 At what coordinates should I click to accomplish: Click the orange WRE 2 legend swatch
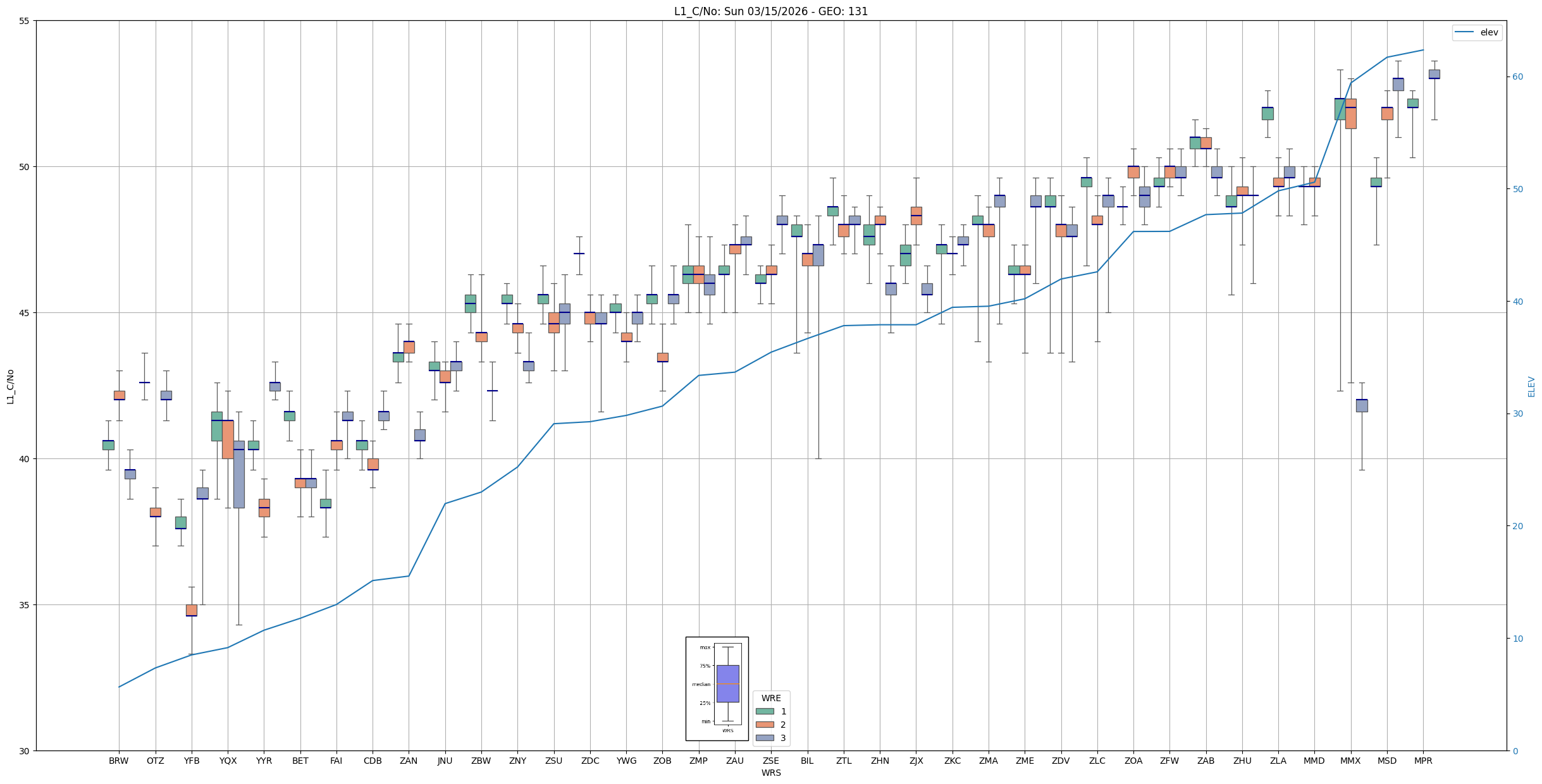coord(765,725)
